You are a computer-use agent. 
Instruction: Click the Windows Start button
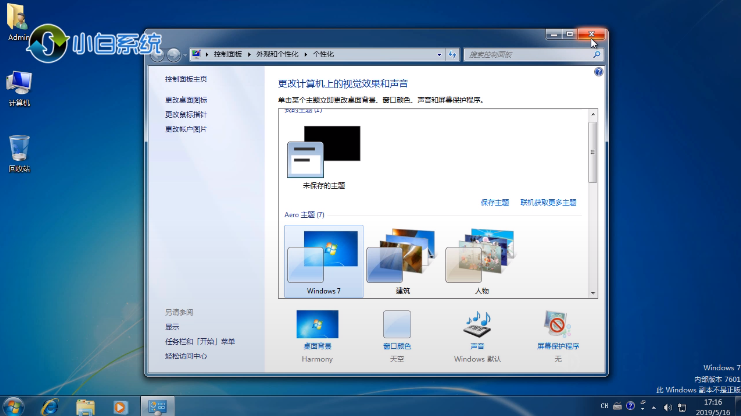[14, 406]
